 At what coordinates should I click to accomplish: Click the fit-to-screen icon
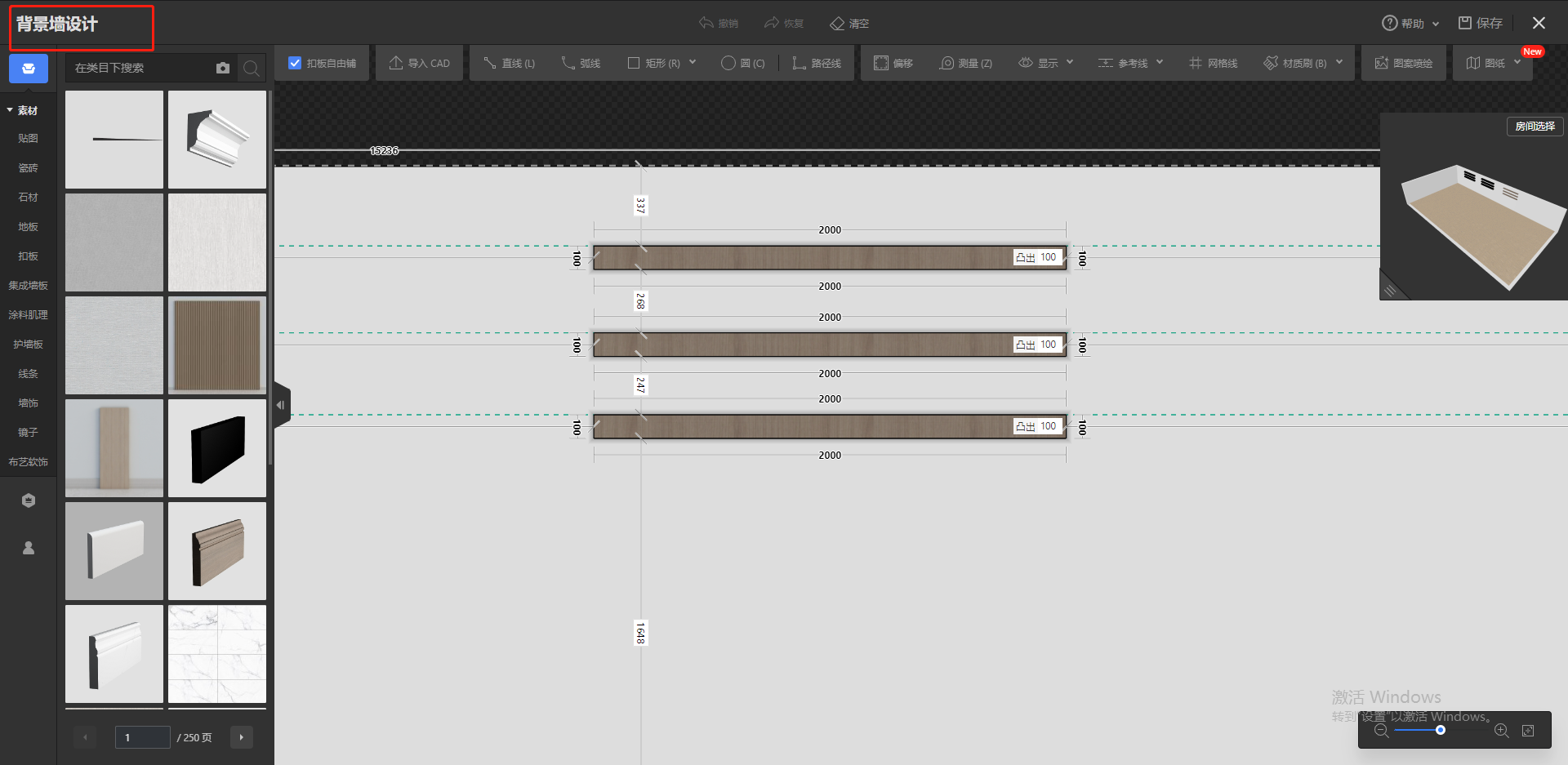pyautogui.click(x=1528, y=730)
